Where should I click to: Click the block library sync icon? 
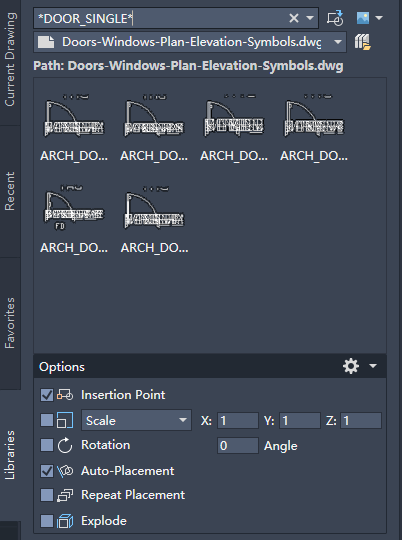pos(335,18)
